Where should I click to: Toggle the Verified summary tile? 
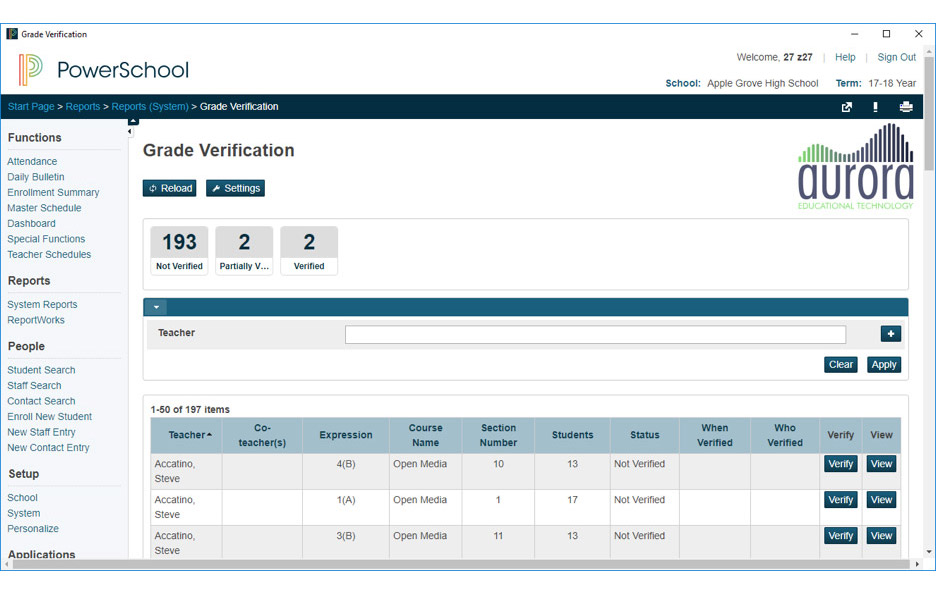[x=308, y=249]
